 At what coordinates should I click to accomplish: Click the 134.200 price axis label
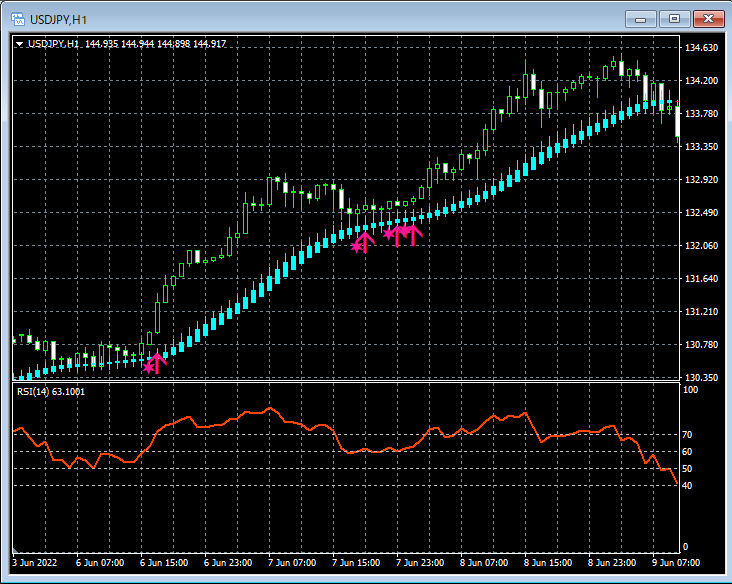point(701,81)
